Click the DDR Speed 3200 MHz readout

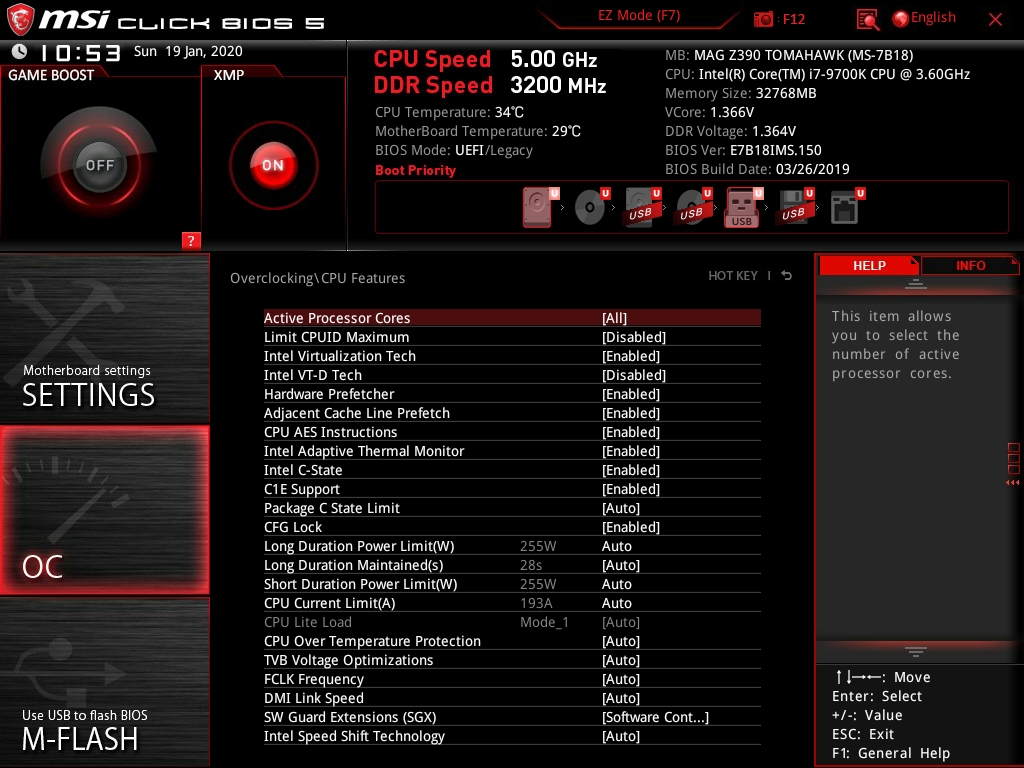click(x=490, y=86)
